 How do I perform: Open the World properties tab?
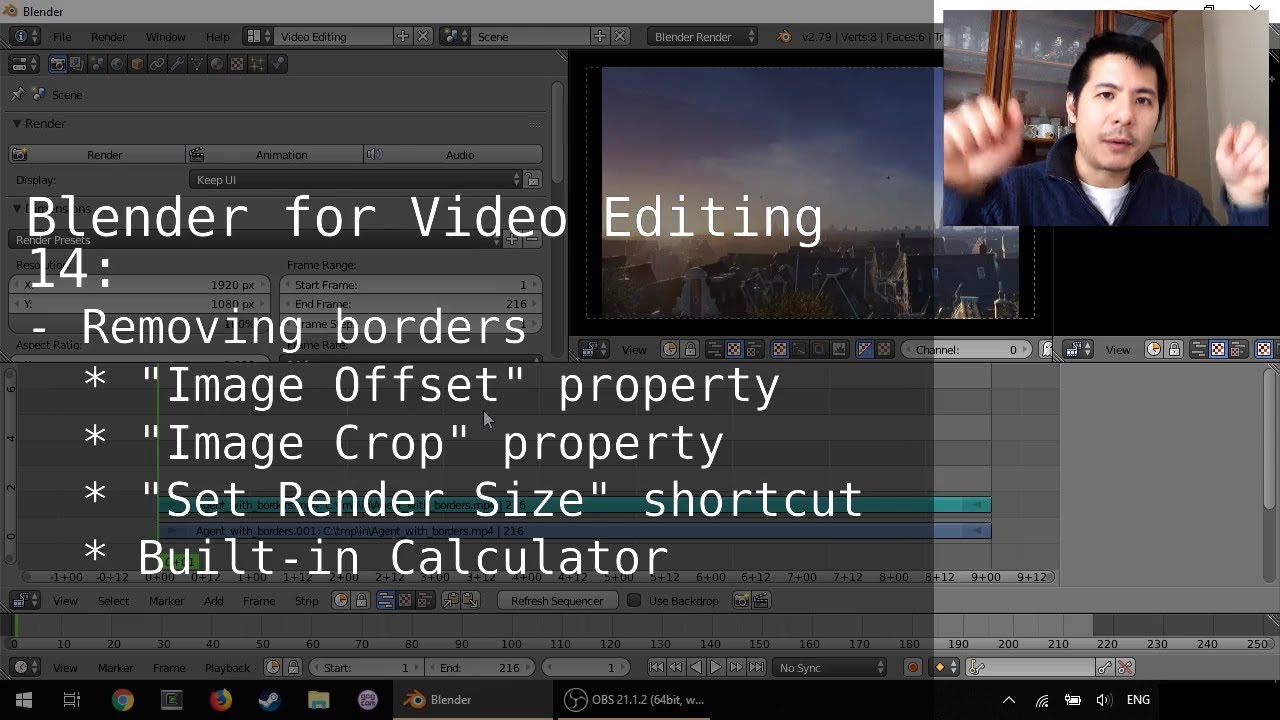[117, 64]
